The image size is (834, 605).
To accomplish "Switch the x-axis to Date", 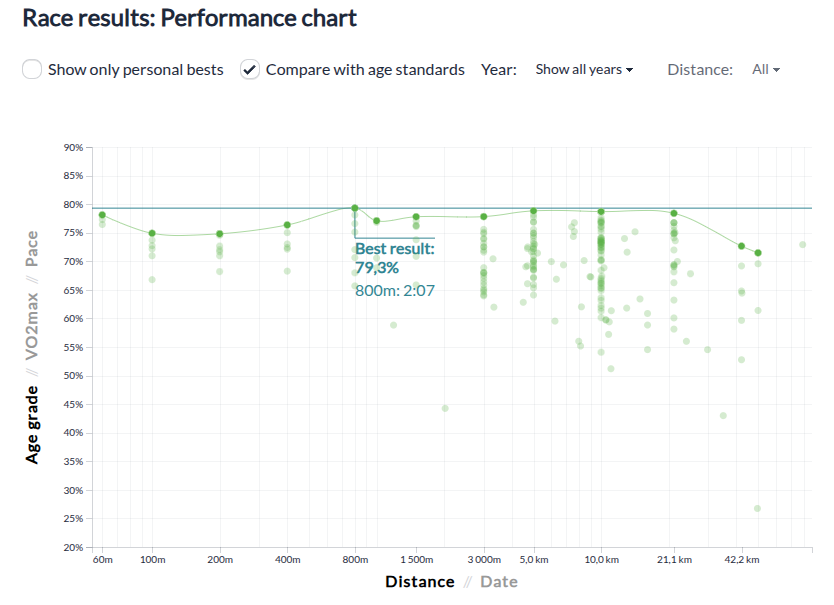I will click(499, 581).
